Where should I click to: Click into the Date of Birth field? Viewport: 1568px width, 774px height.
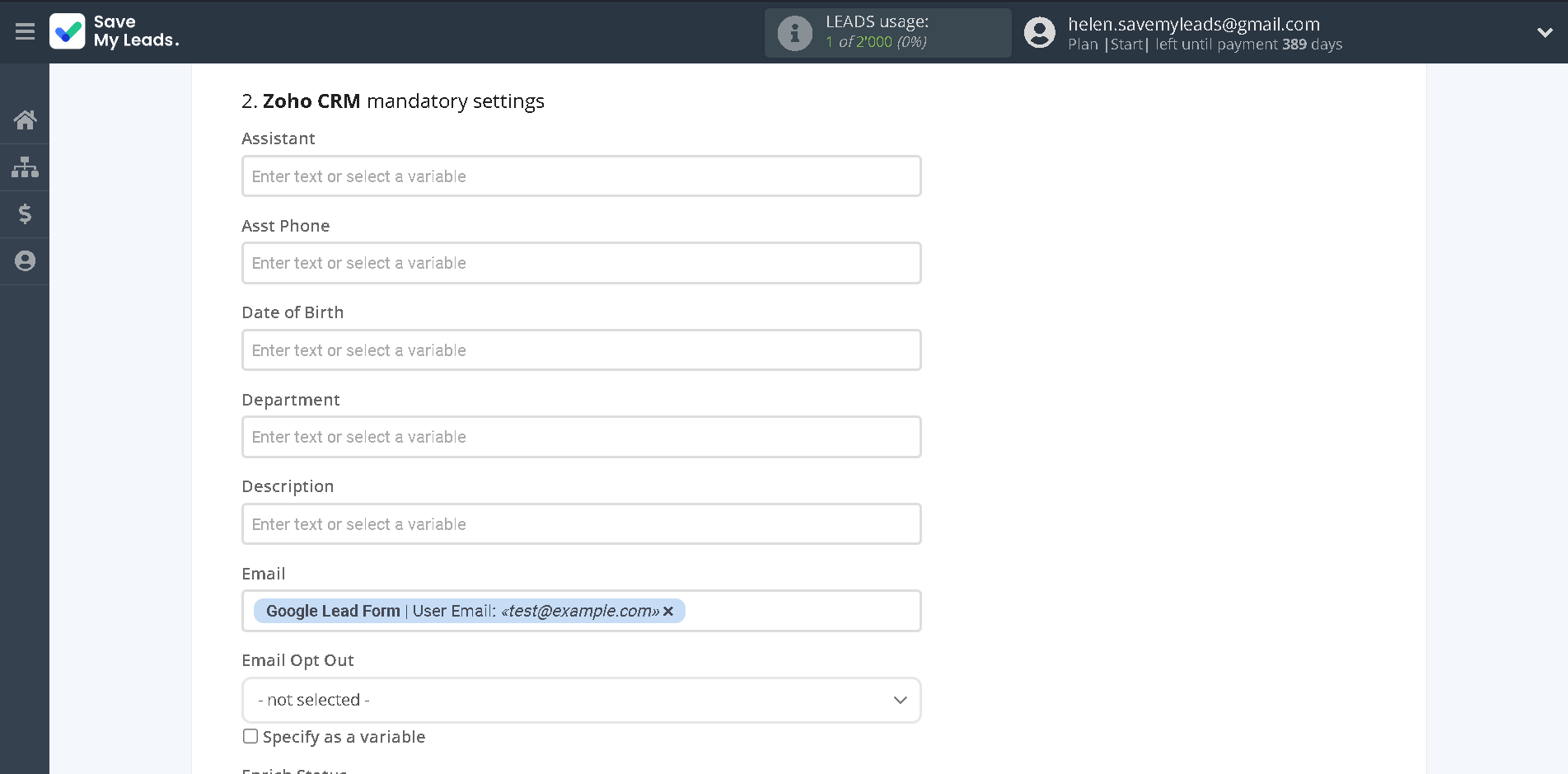(581, 350)
